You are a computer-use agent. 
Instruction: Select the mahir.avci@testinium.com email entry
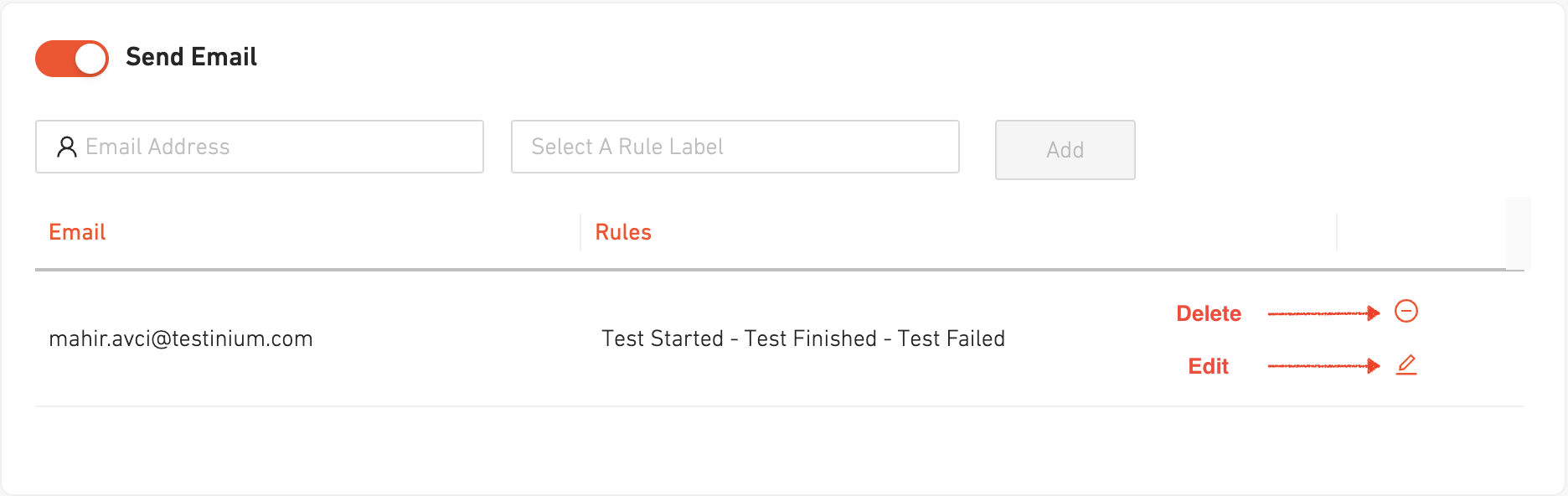(x=181, y=338)
